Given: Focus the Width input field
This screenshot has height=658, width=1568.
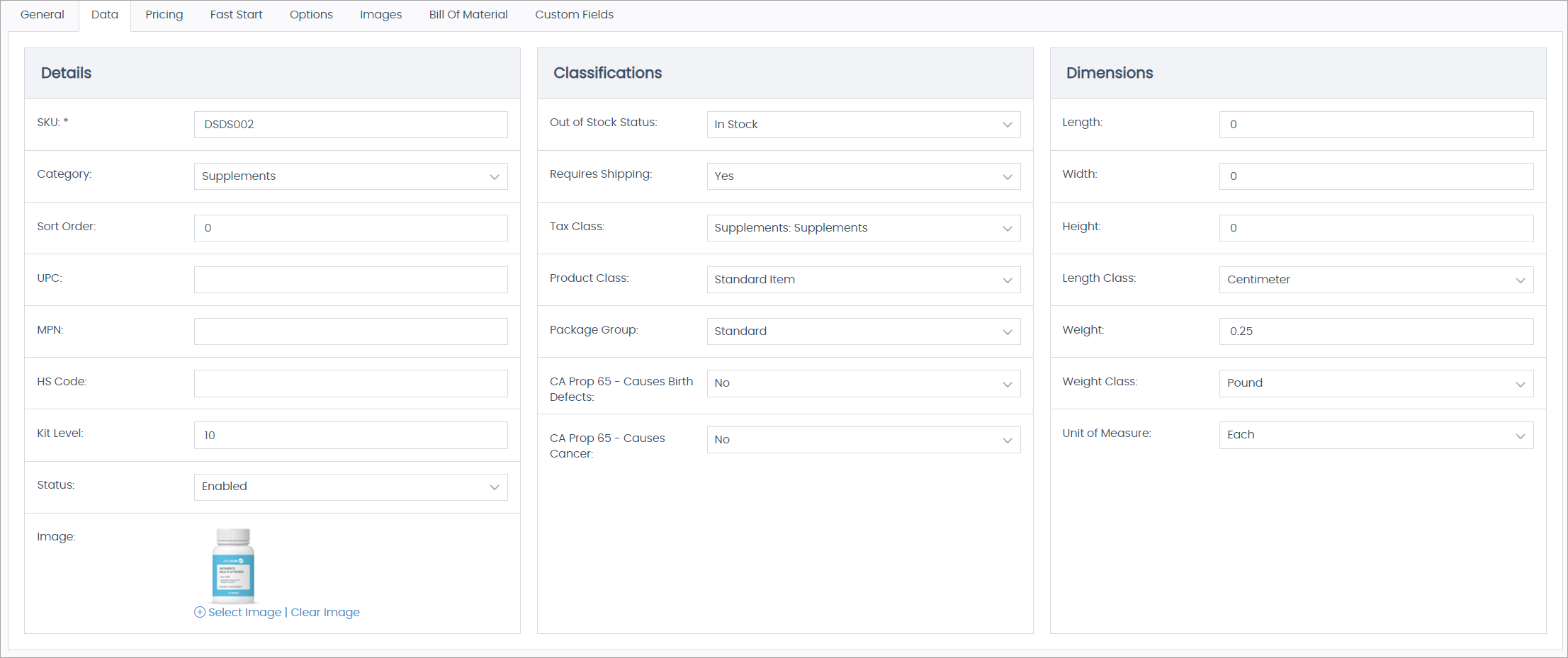Looking at the screenshot, I should (x=1376, y=176).
